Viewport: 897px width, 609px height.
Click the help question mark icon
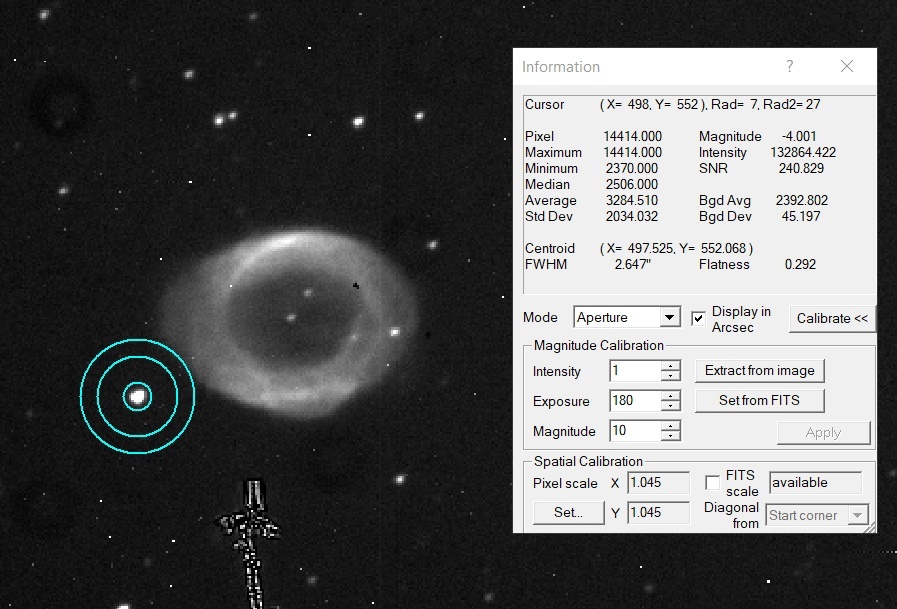pyautogui.click(x=789, y=66)
